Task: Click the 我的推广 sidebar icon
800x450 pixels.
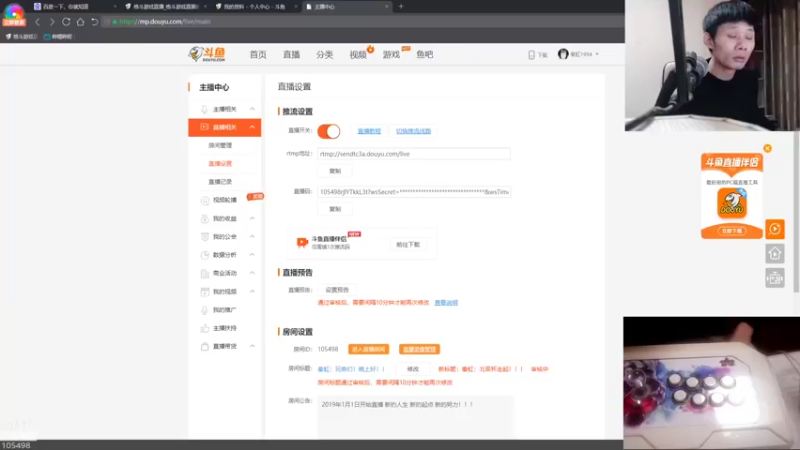Action: pos(205,310)
